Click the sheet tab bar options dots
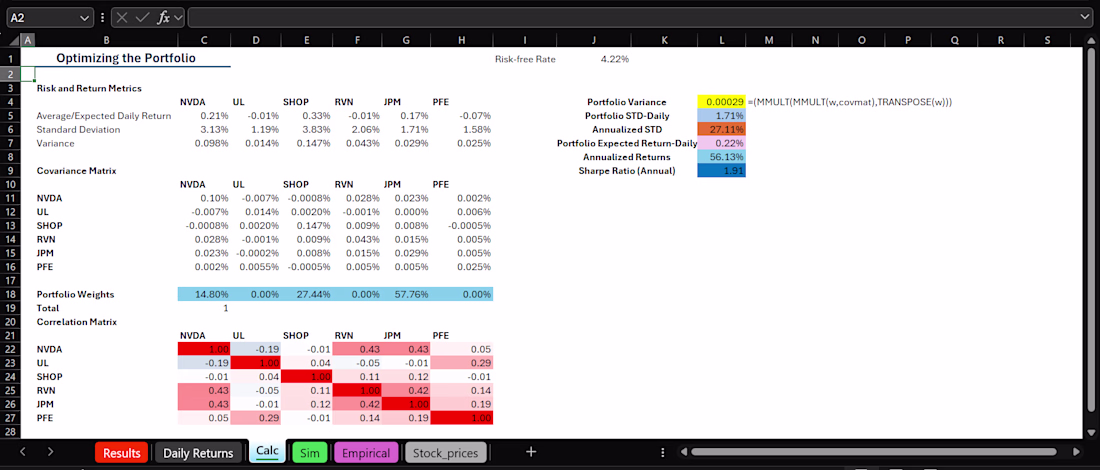The width and height of the screenshot is (1100, 470). [x=663, y=452]
